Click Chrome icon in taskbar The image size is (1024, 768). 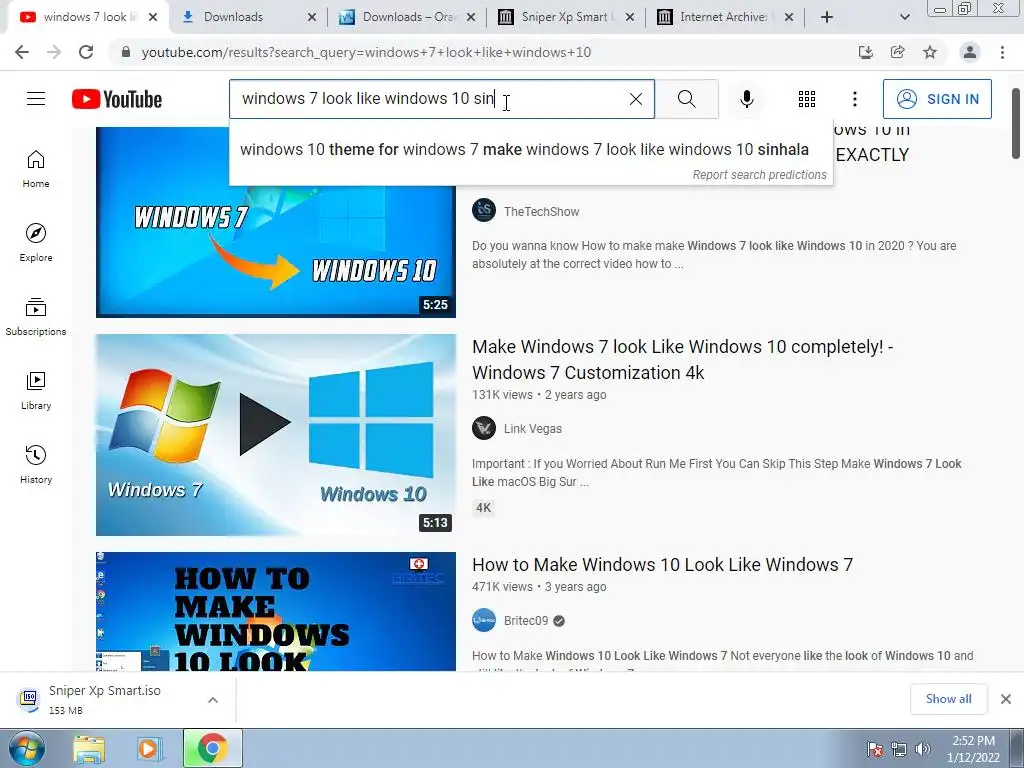(x=212, y=748)
